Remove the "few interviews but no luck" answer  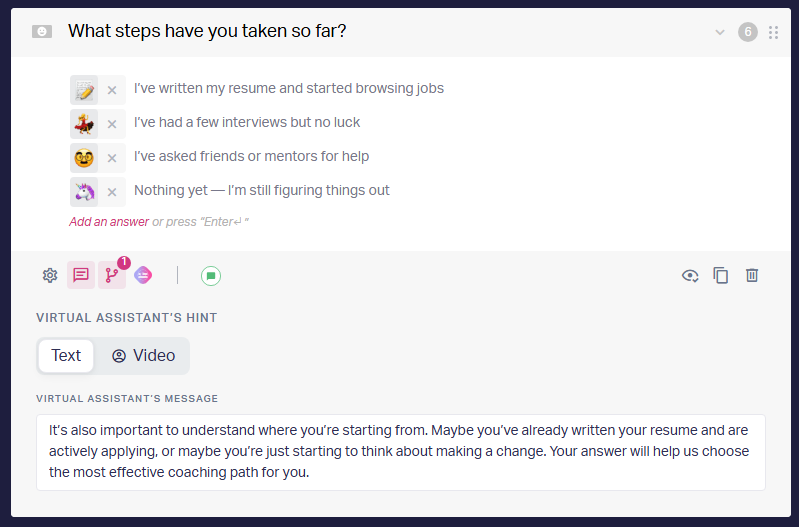[x=112, y=124]
